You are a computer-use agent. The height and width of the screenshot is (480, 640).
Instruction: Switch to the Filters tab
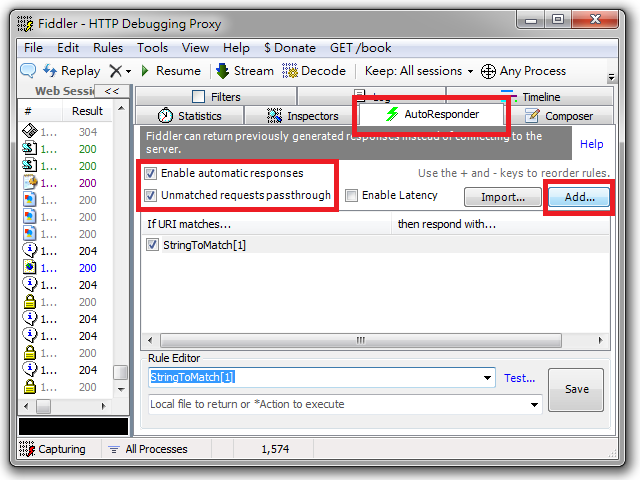[x=216, y=97]
